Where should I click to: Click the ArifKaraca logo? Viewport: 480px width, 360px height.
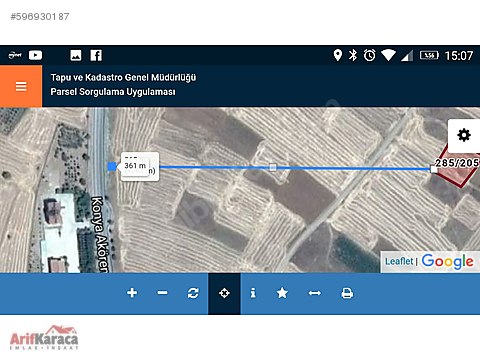click(x=44, y=337)
